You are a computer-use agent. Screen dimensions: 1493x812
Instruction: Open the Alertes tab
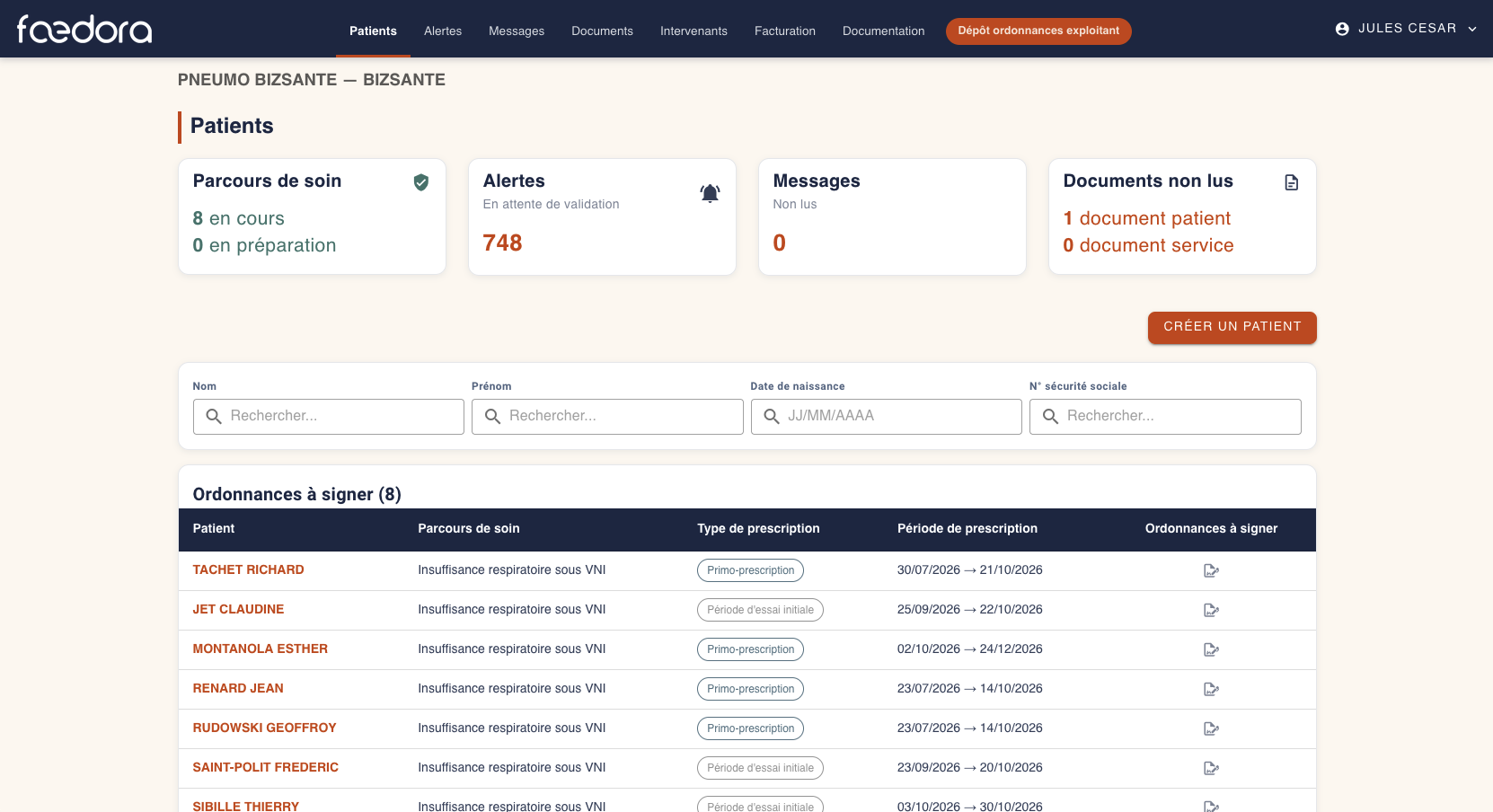coord(443,31)
